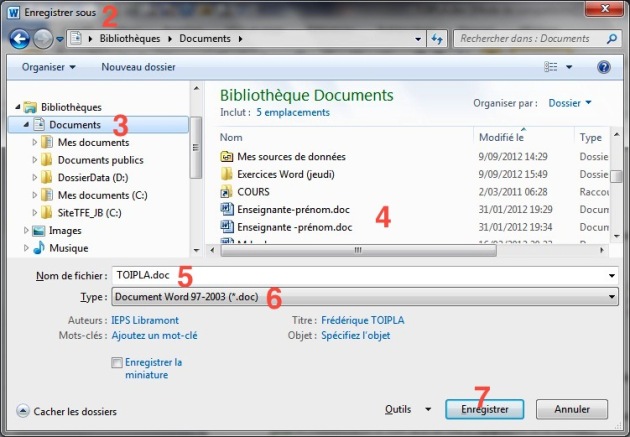The width and height of the screenshot is (630, 437).
Task: Open the Organiser par Dossier dropdown
Action: click(x=570, y=103)
